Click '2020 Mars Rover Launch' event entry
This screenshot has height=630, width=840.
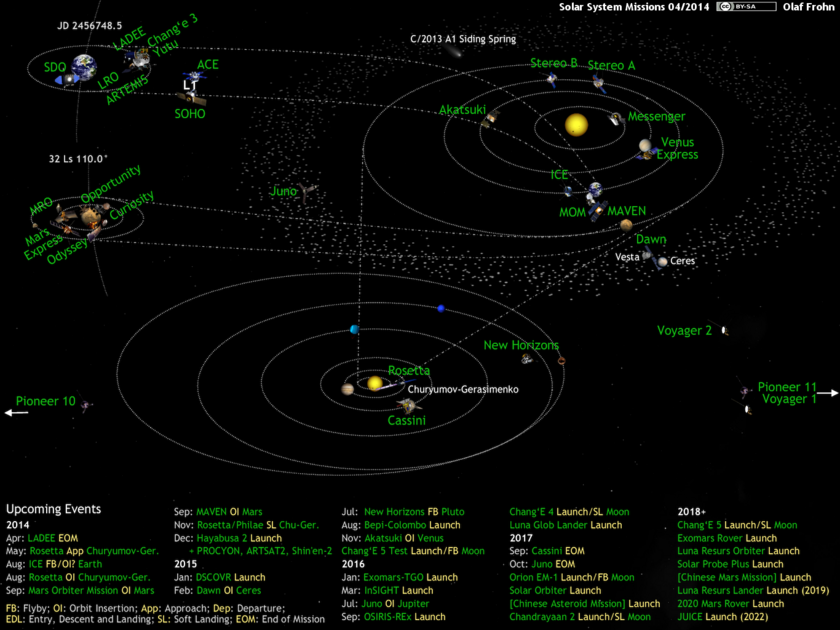coord(731,604)
